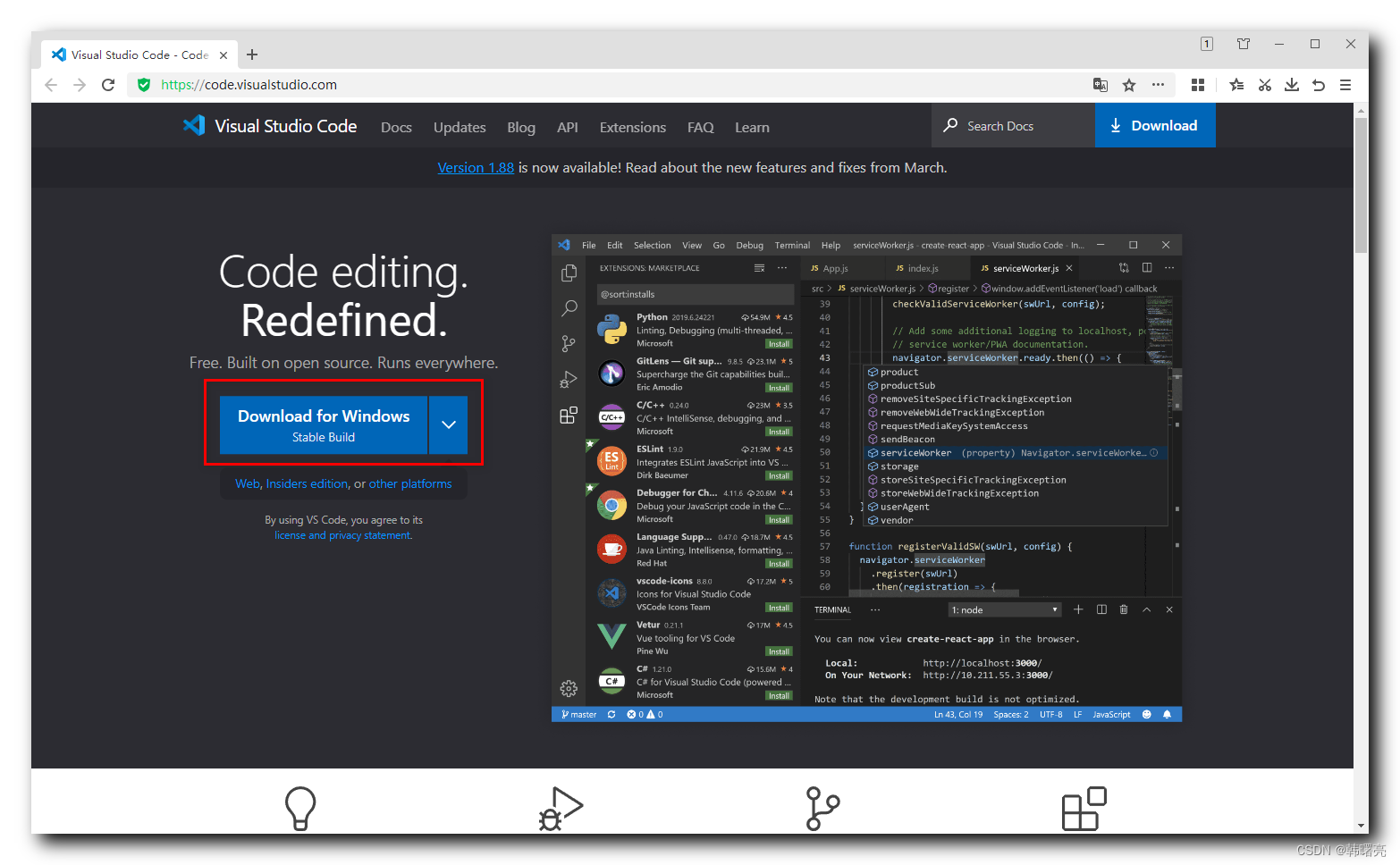Viewport: 1400px width, 865px height.
Task: Toggle the filter icon in Extensions Marketplace
Action: [759, 267]
